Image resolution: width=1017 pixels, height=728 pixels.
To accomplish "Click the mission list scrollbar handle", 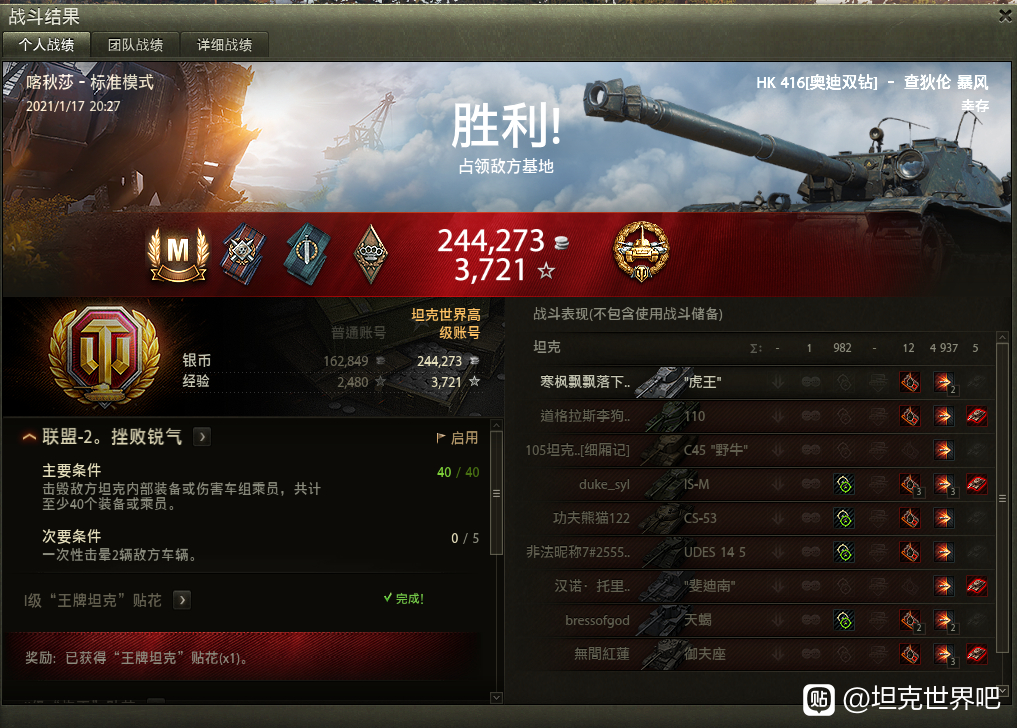I will (x=496, y=493).
